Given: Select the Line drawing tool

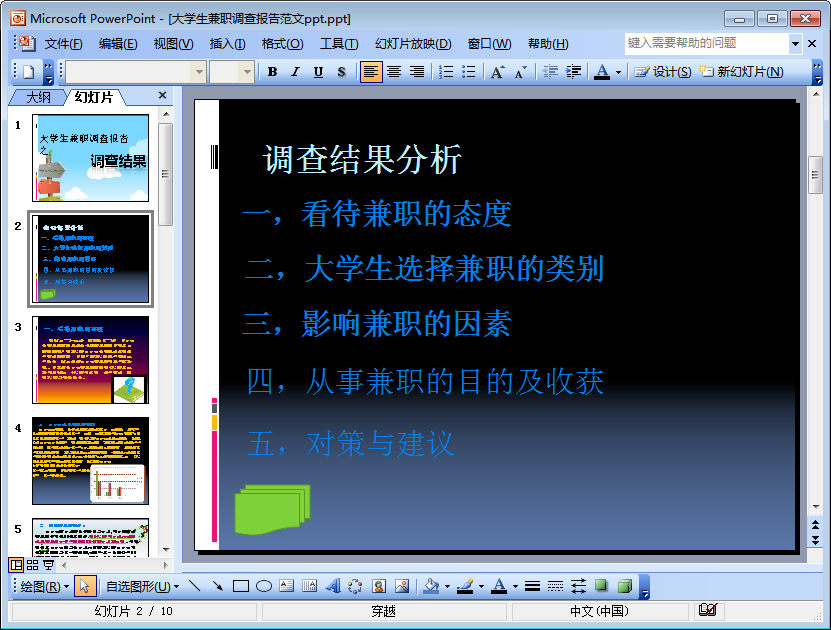Looking at the screenshot, I should [195, 586].
